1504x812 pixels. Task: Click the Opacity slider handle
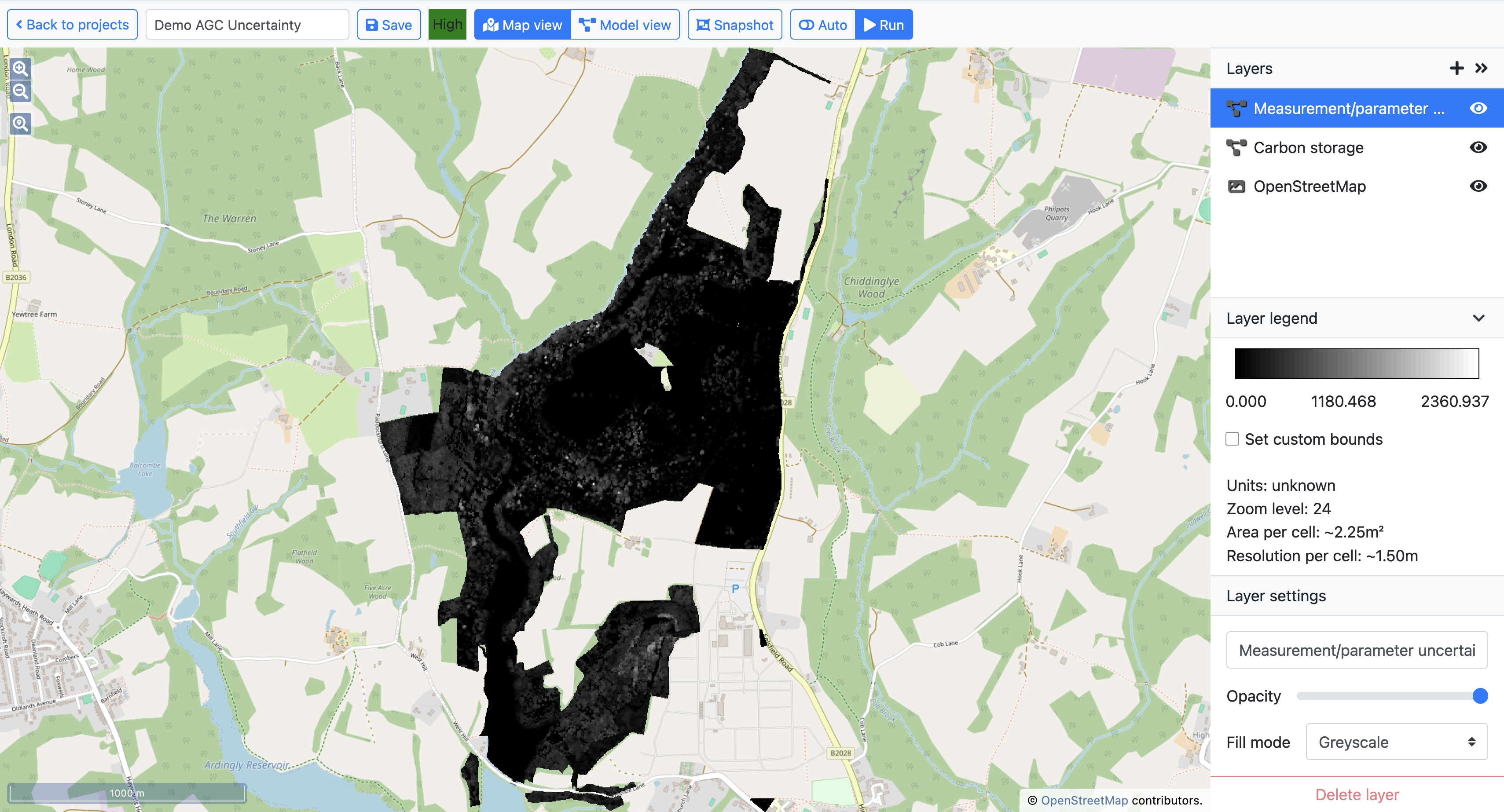1479,696
